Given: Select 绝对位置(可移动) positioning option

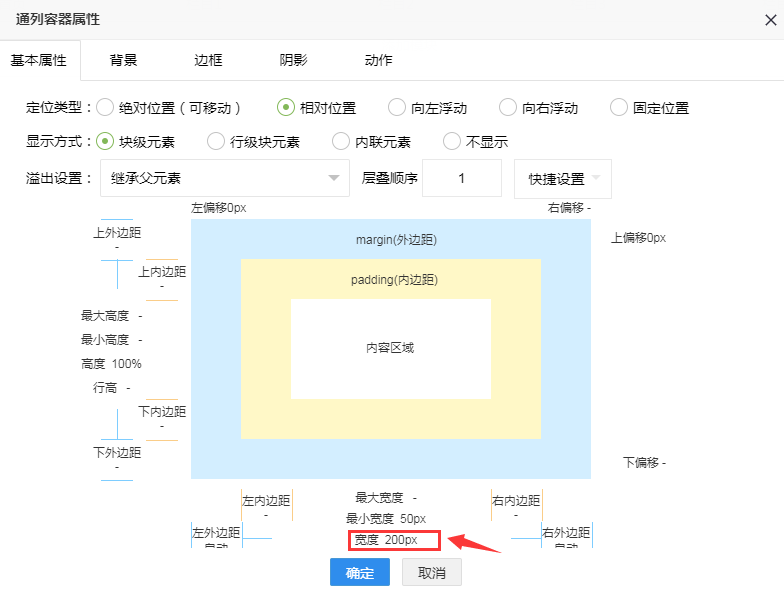Looking at the screenshot, I should point(105,108).
